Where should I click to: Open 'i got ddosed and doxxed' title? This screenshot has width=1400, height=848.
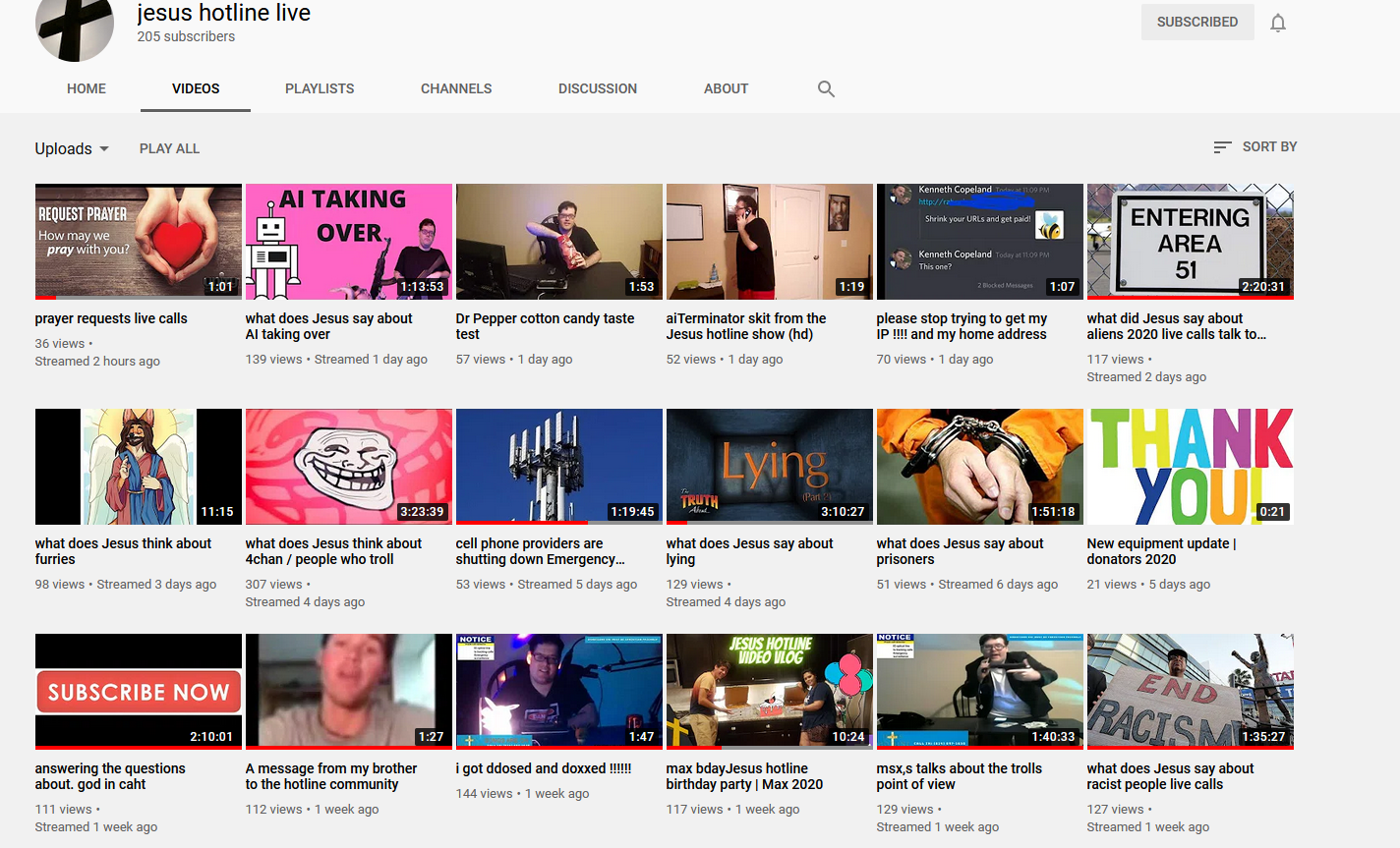[544, 768]
